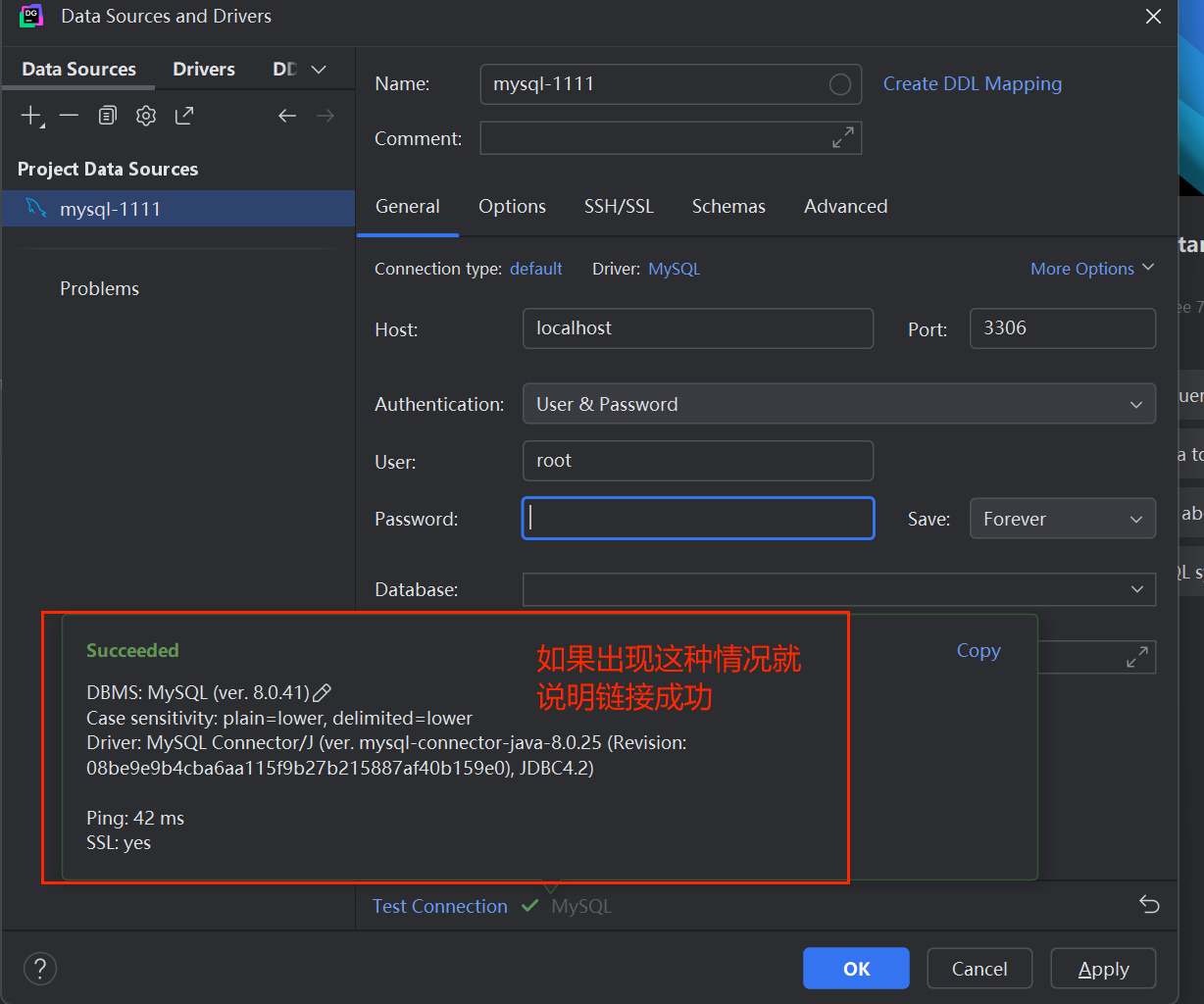This screenshot has width=1204, height=1004.
Task: Click the Project Data Sources heading
Action: [108, 169]
